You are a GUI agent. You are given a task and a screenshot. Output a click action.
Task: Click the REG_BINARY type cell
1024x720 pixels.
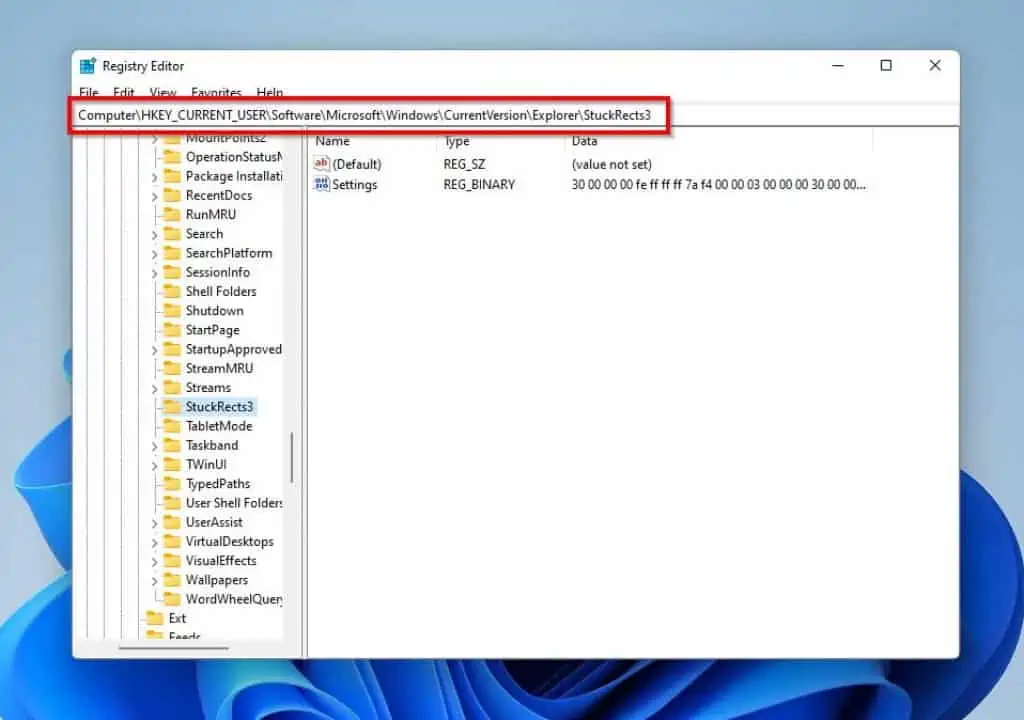pos(479,185)
